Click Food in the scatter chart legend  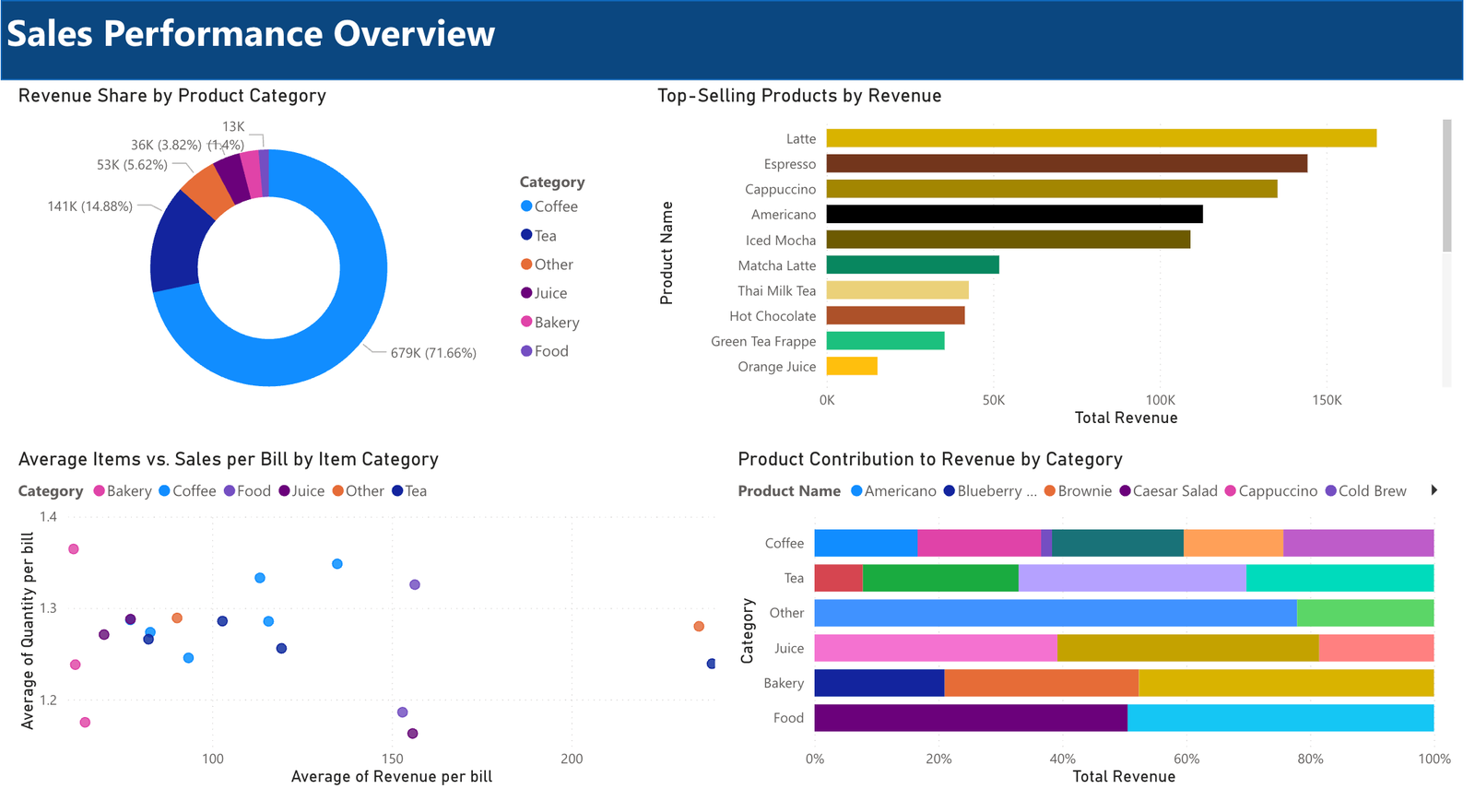click(x=247, y=491)
